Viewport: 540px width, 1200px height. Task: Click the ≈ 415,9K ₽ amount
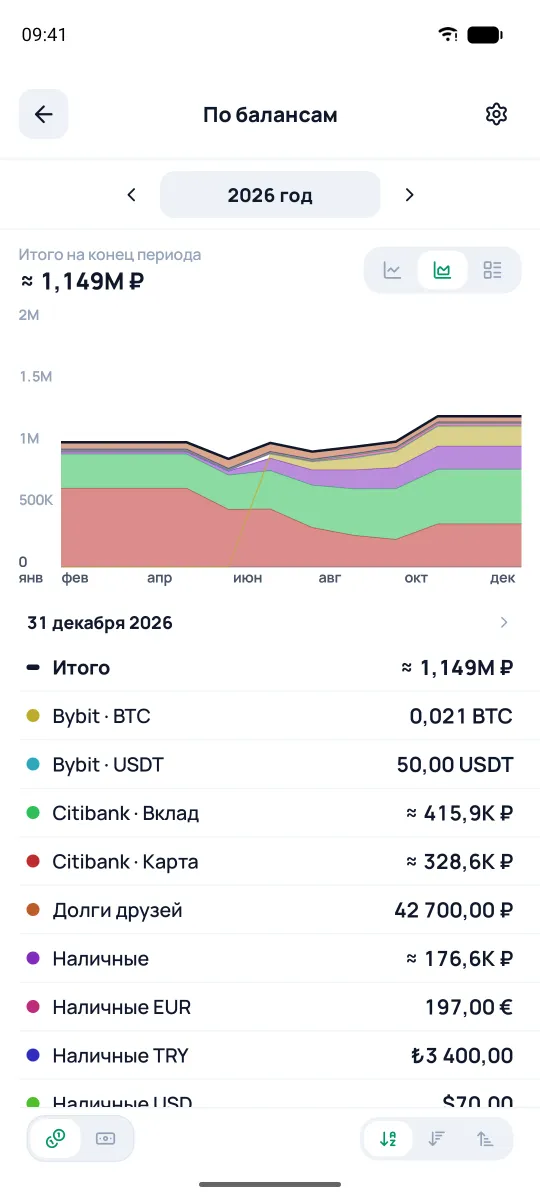pyautogui.click(x=460, y=813)
